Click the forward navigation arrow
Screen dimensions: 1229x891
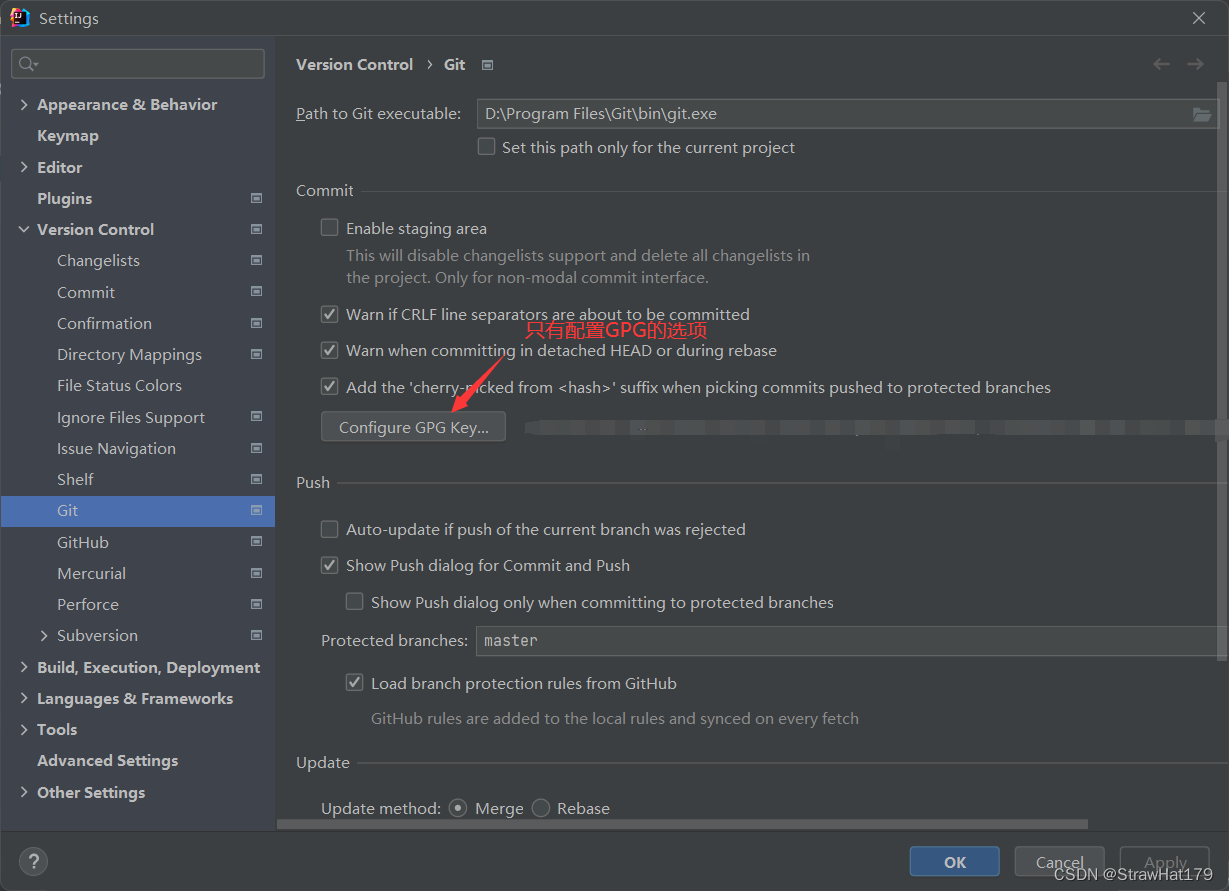[1195, 64]
